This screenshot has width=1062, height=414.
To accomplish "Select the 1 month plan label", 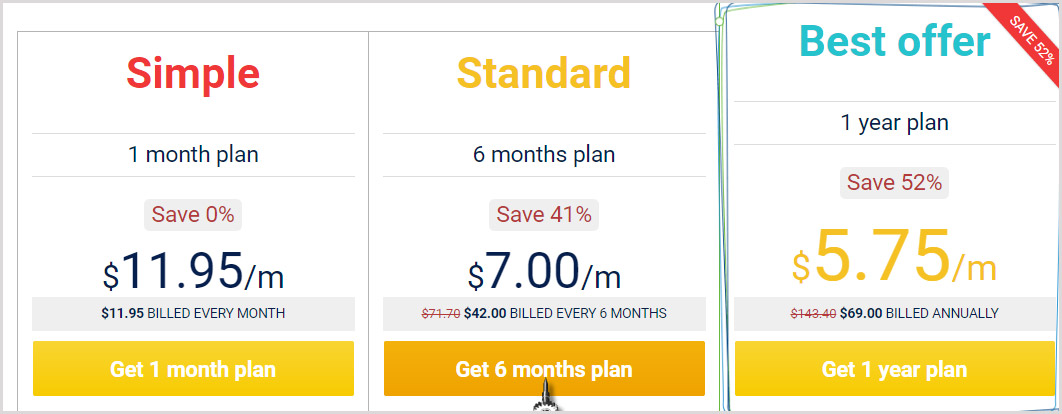I will 193,154.
